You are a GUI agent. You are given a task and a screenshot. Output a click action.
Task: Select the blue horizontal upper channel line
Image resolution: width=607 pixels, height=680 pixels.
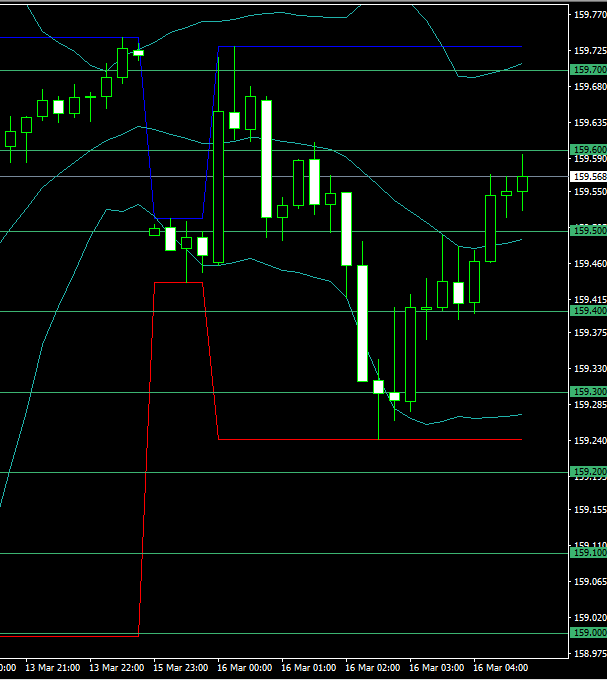[x=400, y=46]
